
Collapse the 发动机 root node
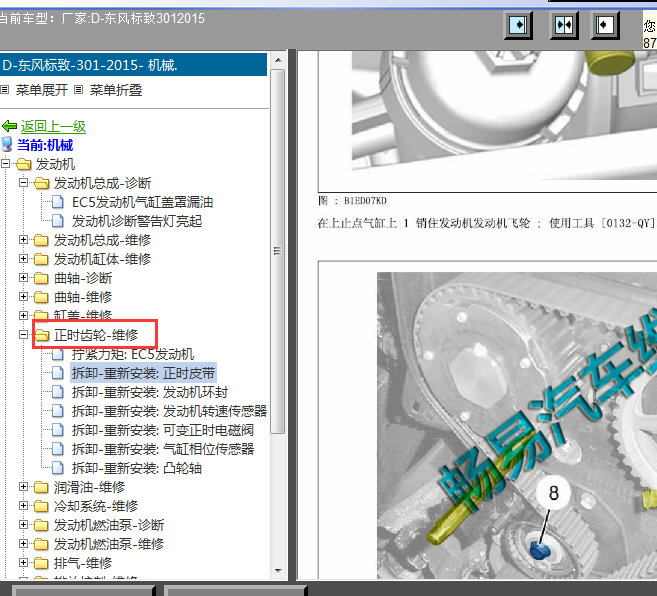[5, 164]
